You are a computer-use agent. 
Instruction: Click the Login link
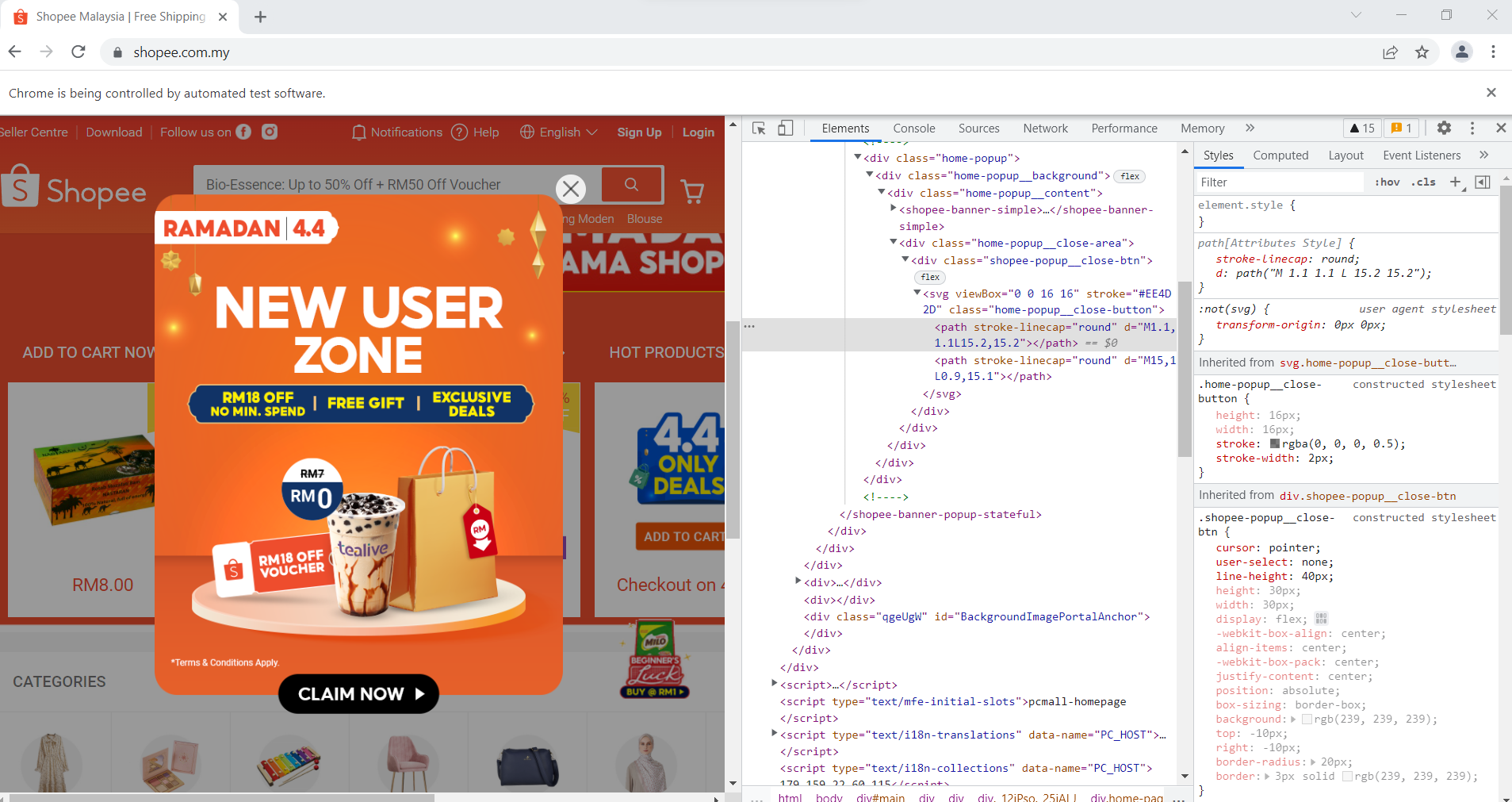tap(699, 132)
